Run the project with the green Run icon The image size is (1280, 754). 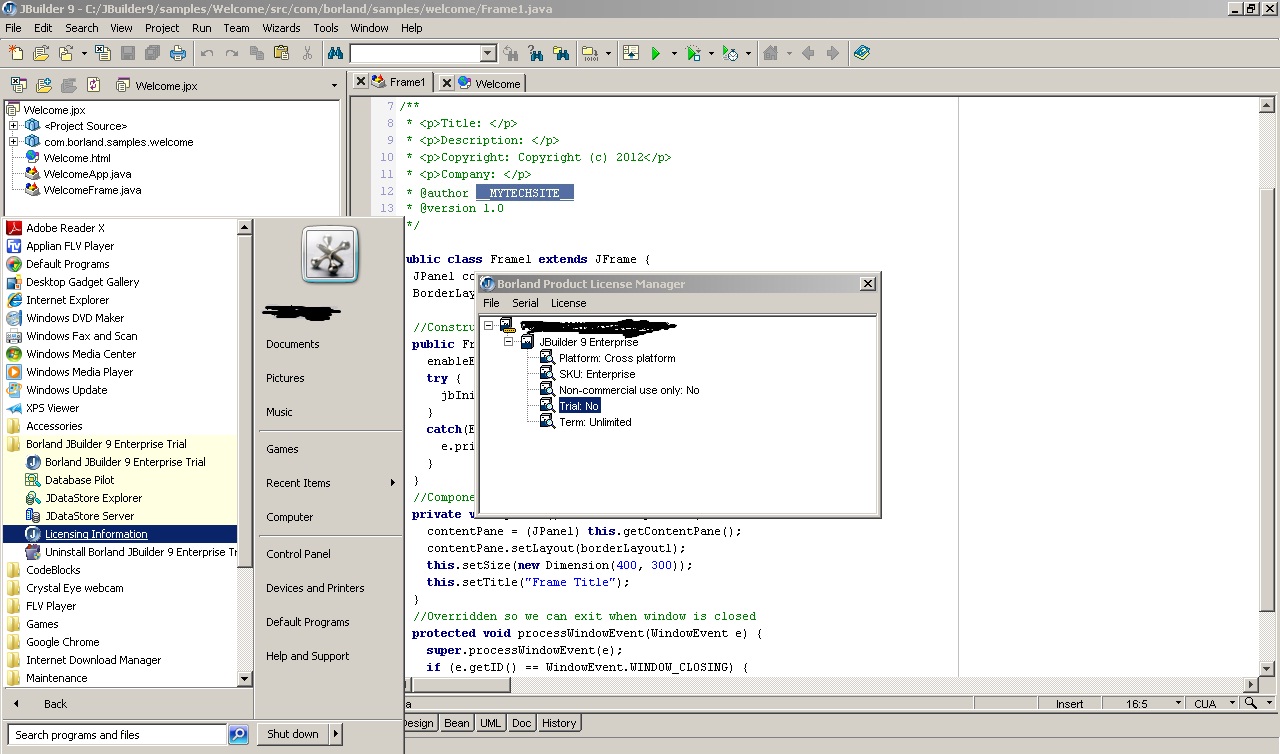[x=655, y=53]
